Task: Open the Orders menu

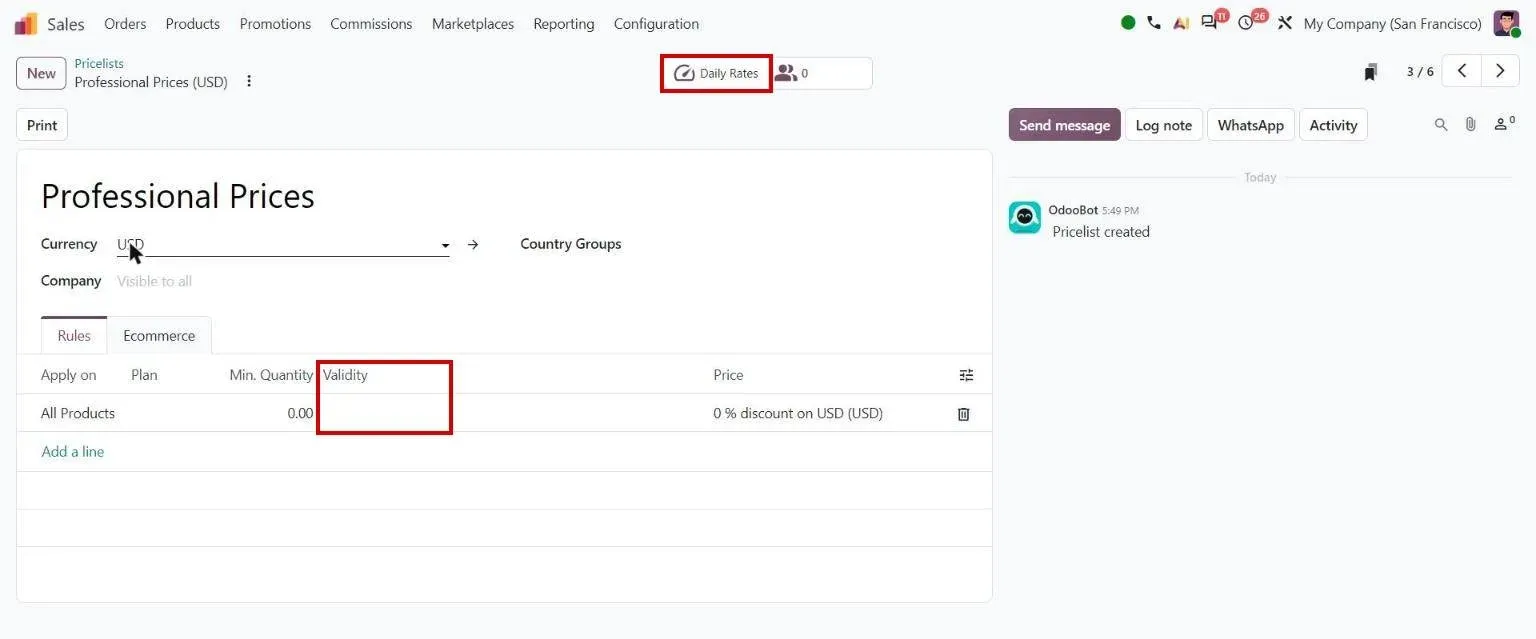Action: pyautogui.click(x=125, y=23)
